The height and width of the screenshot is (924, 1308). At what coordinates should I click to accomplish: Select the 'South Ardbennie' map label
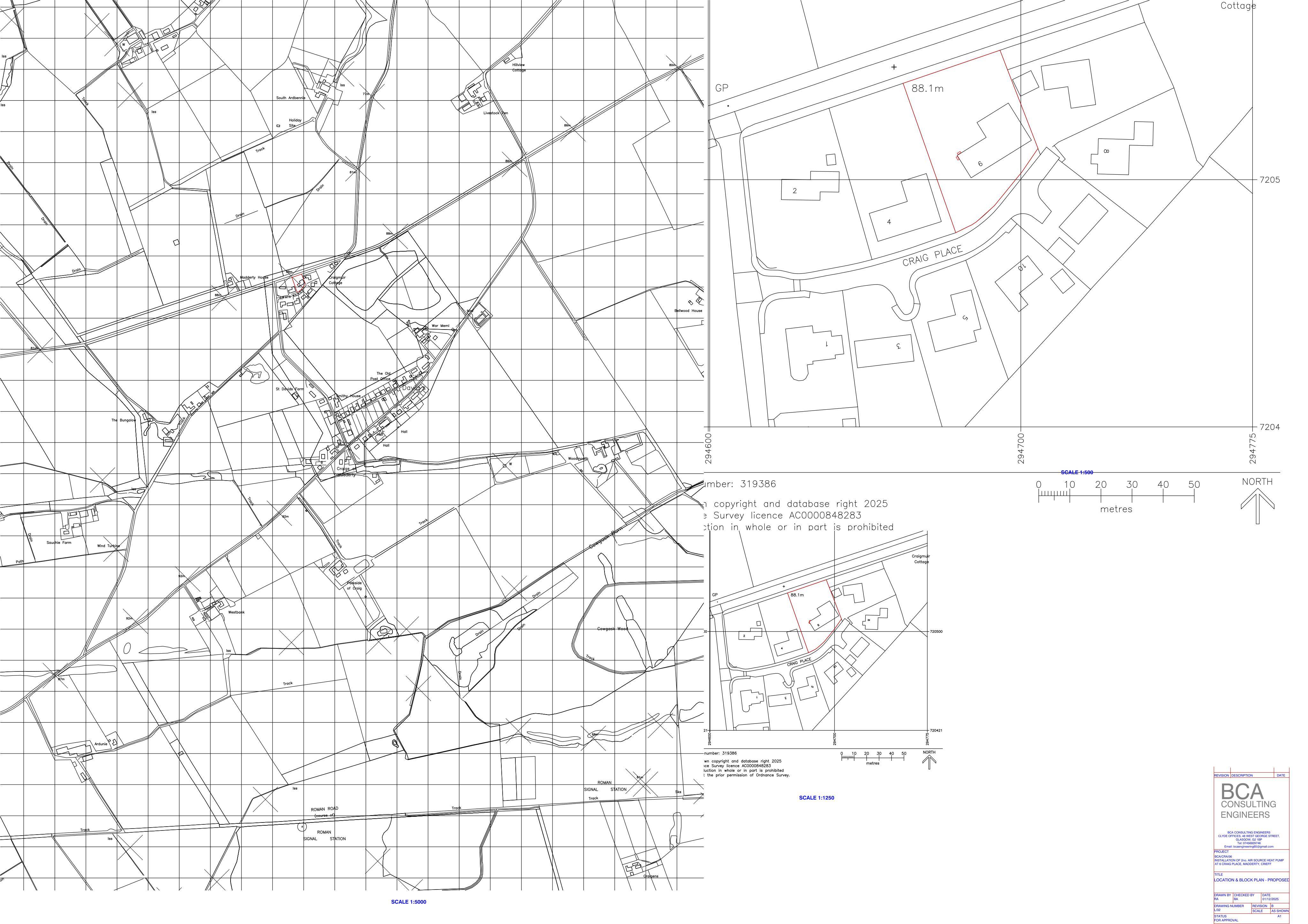click(291, 97)
